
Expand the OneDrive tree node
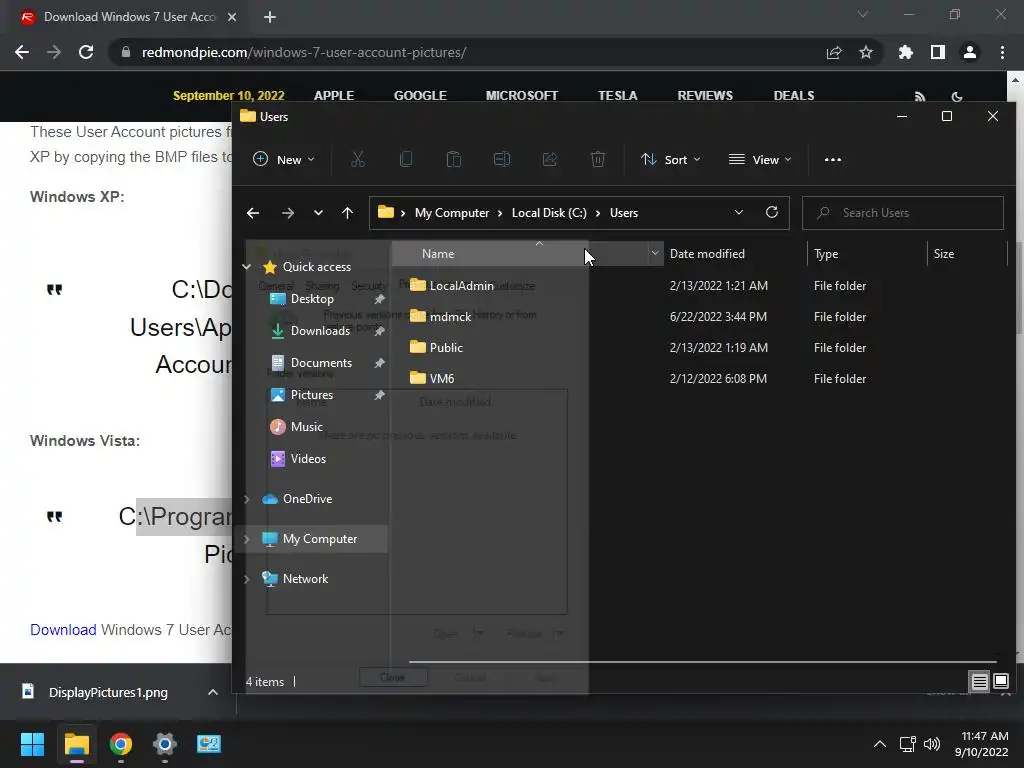(246, 499)
